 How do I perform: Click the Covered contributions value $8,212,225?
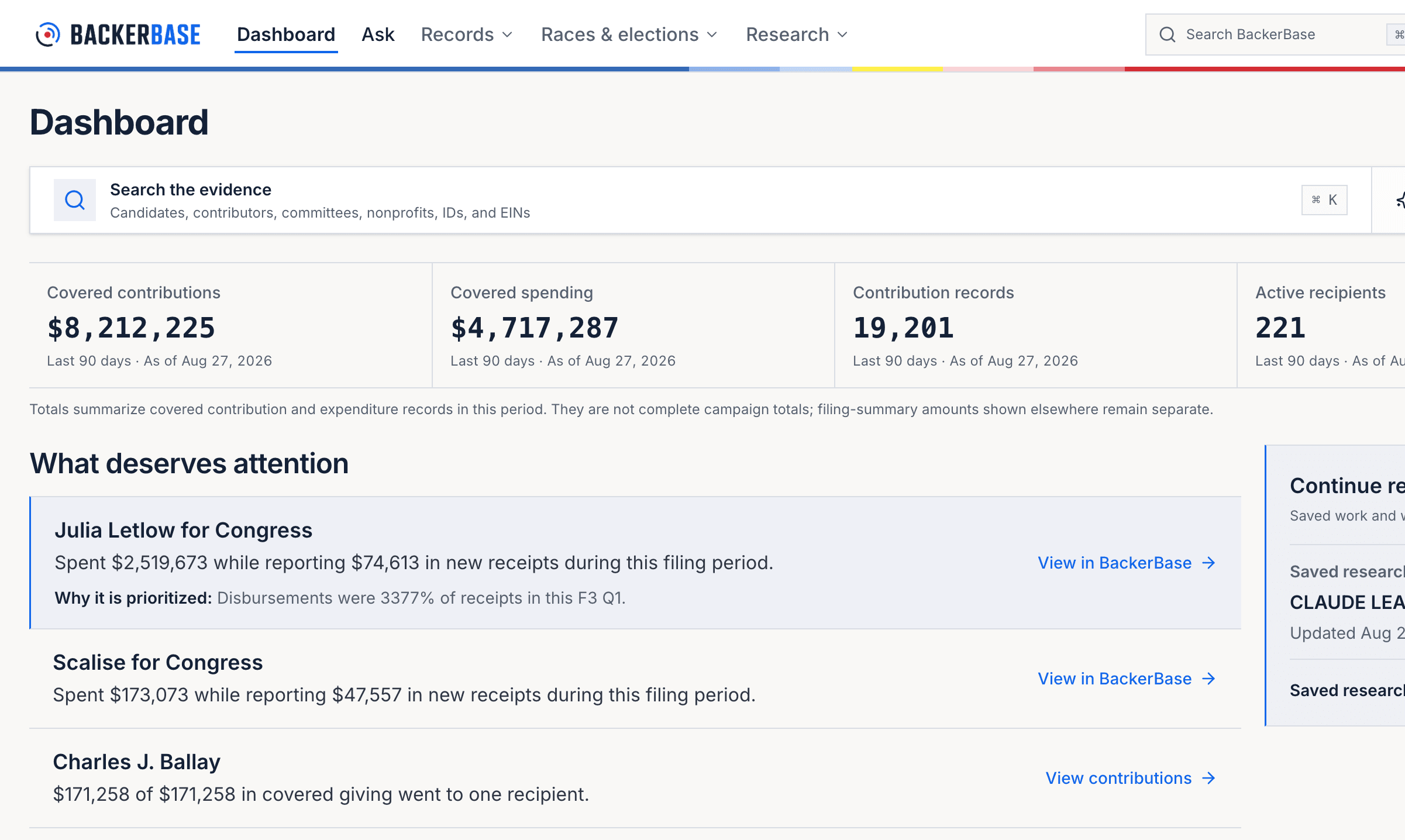(x=131, y=328)
